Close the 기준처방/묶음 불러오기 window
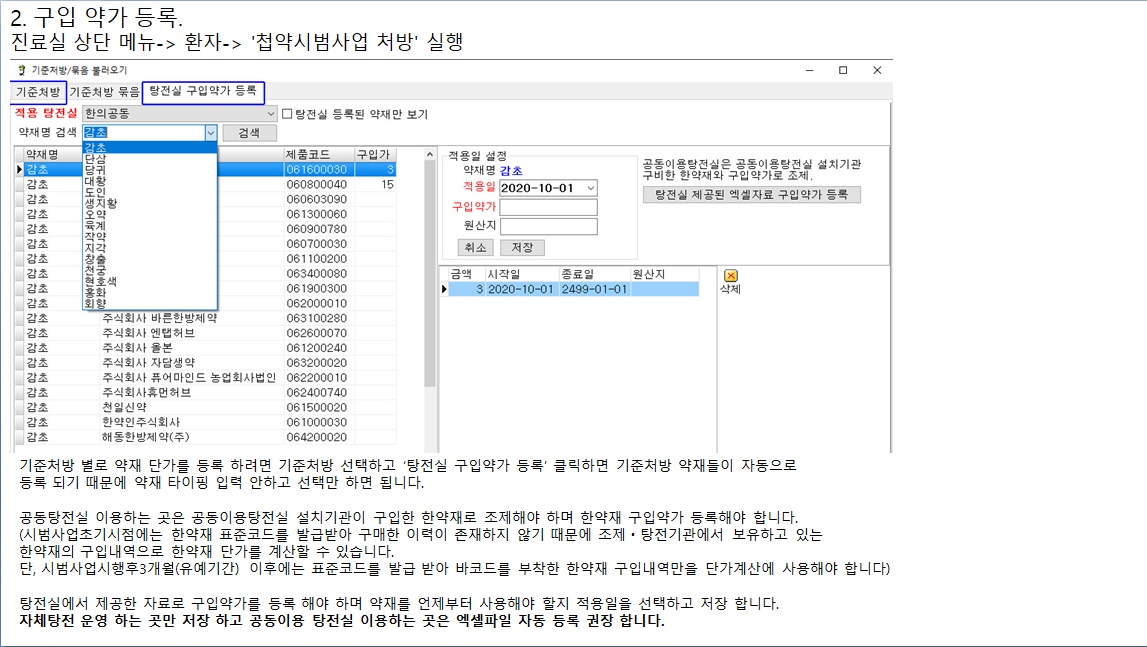 [876, 70]
